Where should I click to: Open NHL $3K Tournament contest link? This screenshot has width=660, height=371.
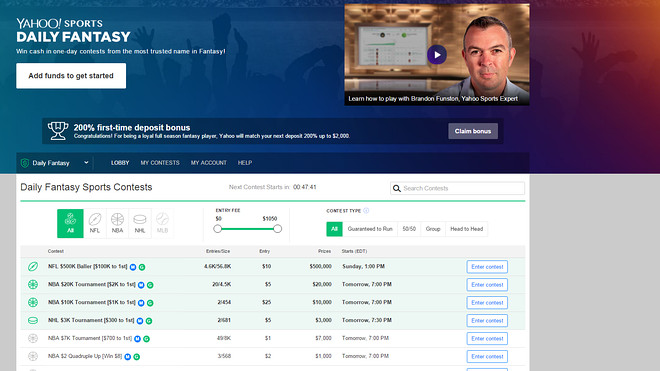[91, 320]
